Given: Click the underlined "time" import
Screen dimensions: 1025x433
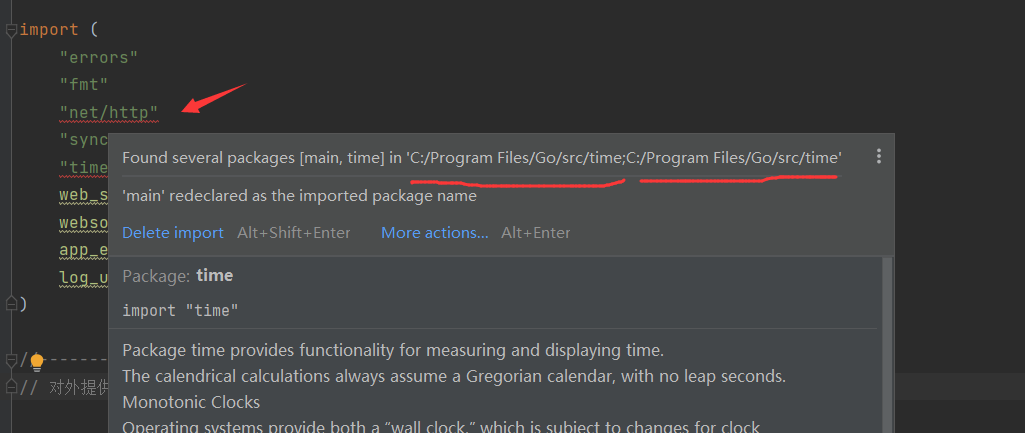Looking at the screenshot, I should [83, 166].
